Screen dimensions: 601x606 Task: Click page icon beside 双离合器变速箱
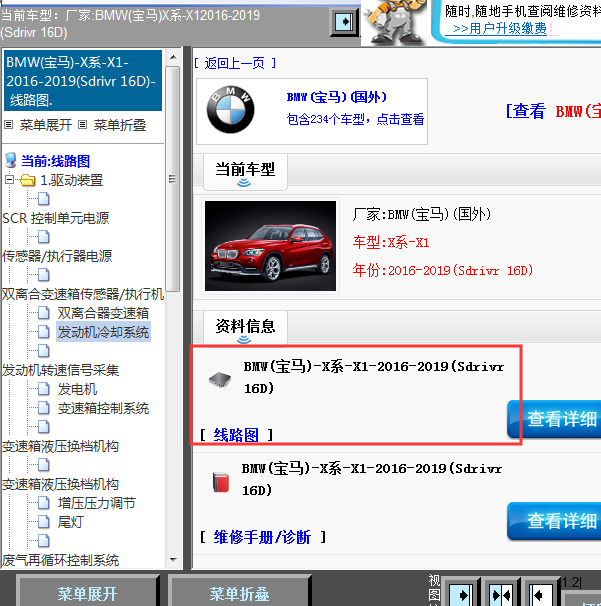point(44,313)
